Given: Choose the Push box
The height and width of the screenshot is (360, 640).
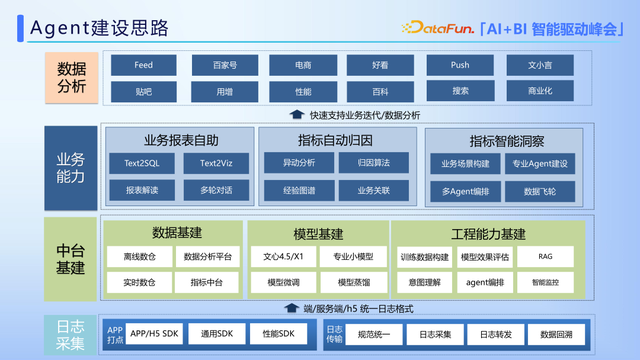Looking at the screenshot, I should [x=460, y=65].
